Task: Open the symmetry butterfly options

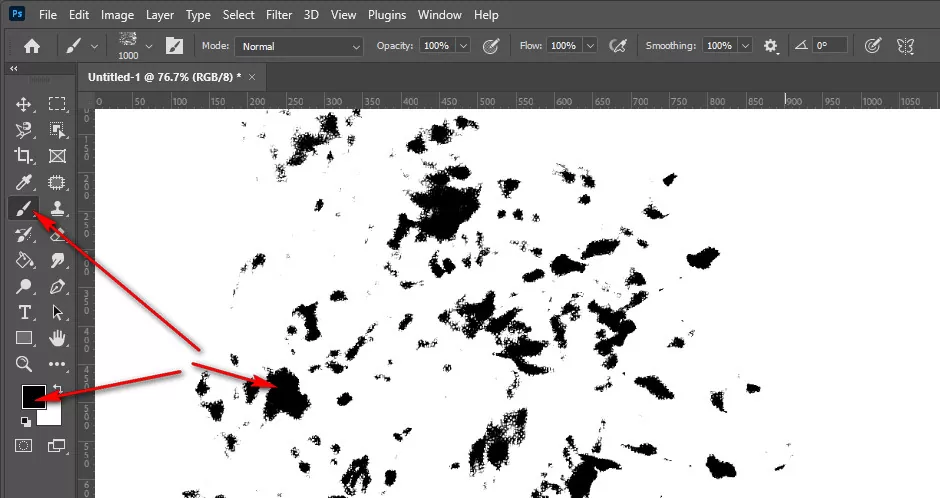Action: [x=905, y=46]
